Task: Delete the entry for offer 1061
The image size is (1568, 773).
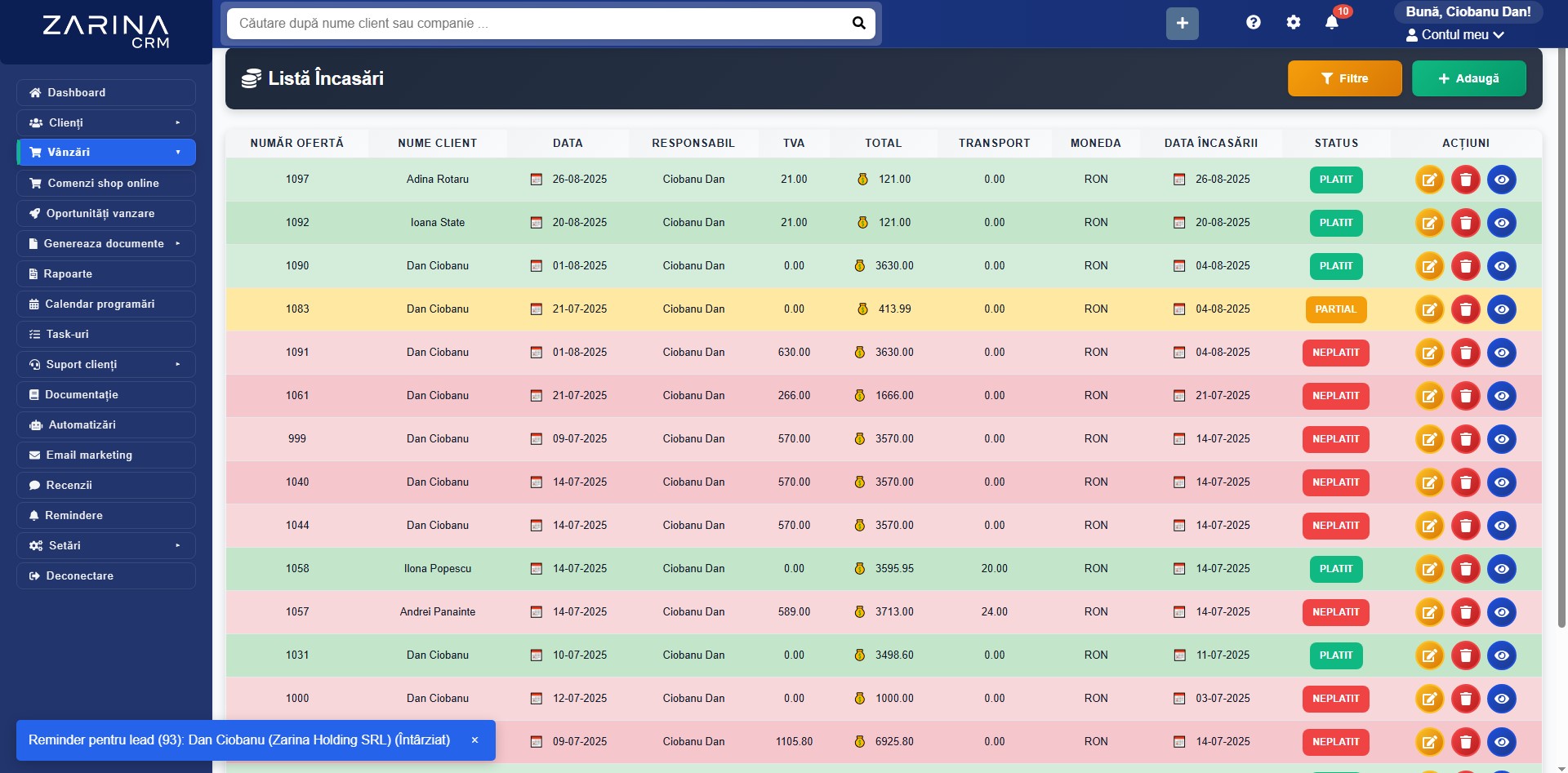Action: click(1466, 396)
